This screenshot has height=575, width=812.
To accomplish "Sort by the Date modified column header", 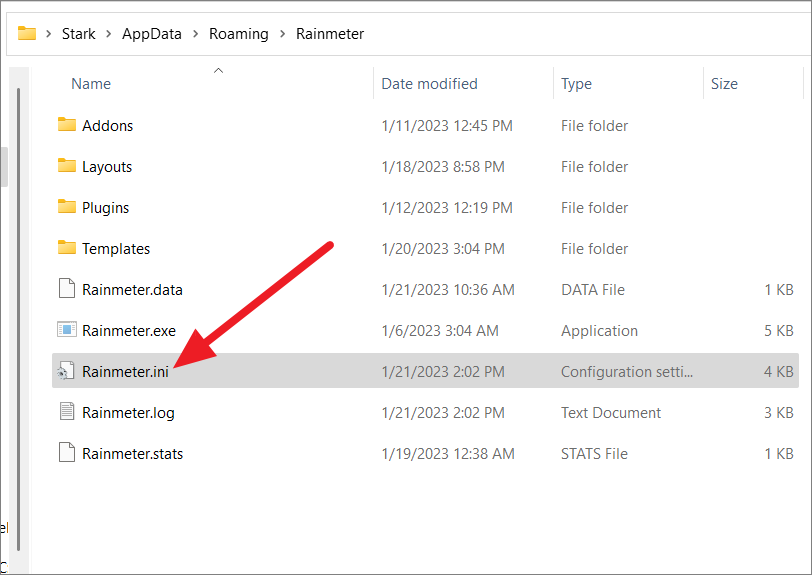I will point(429,84).
